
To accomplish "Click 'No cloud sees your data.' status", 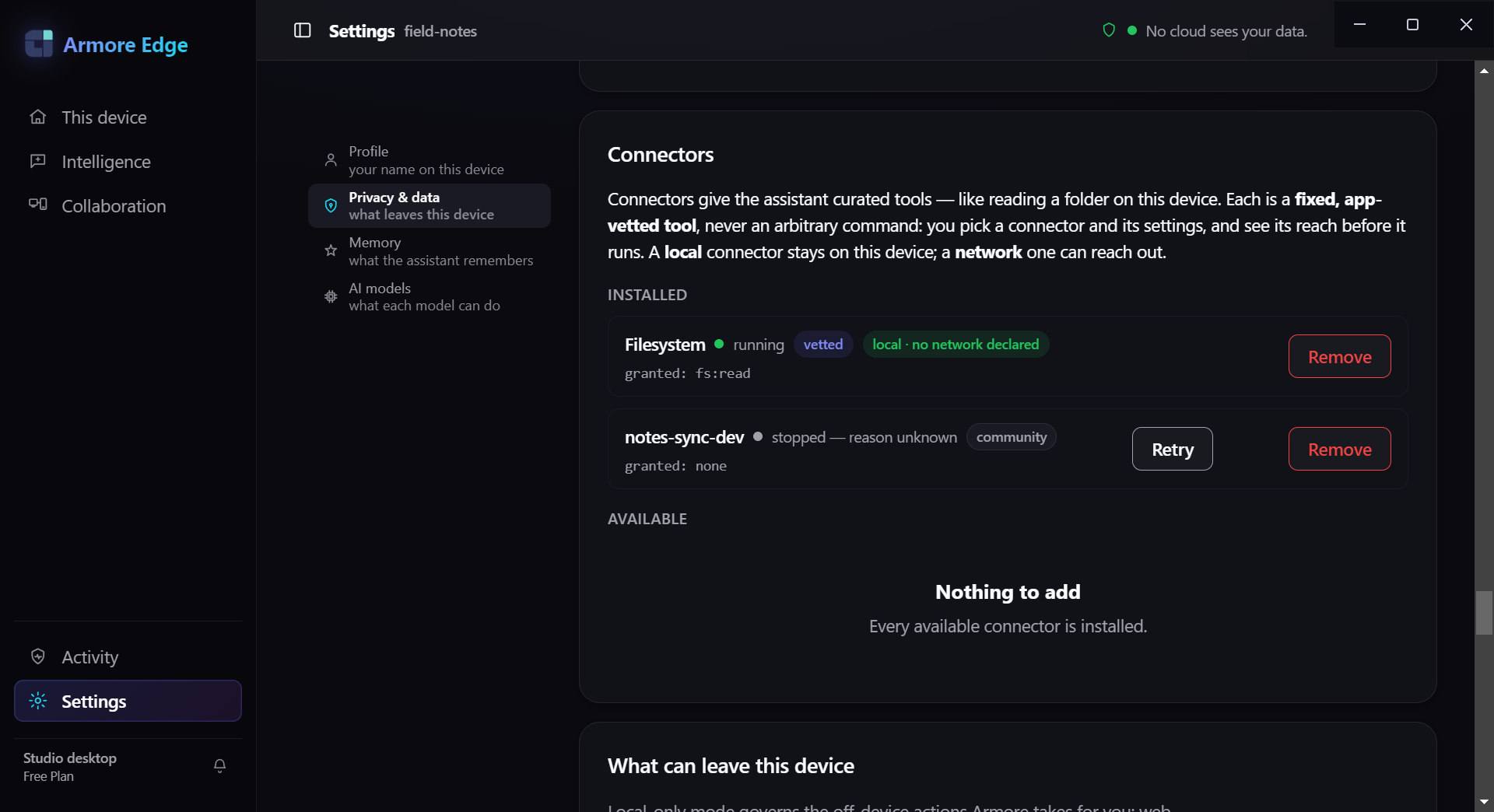I will pyautogui.click(x=1226, y=31).
